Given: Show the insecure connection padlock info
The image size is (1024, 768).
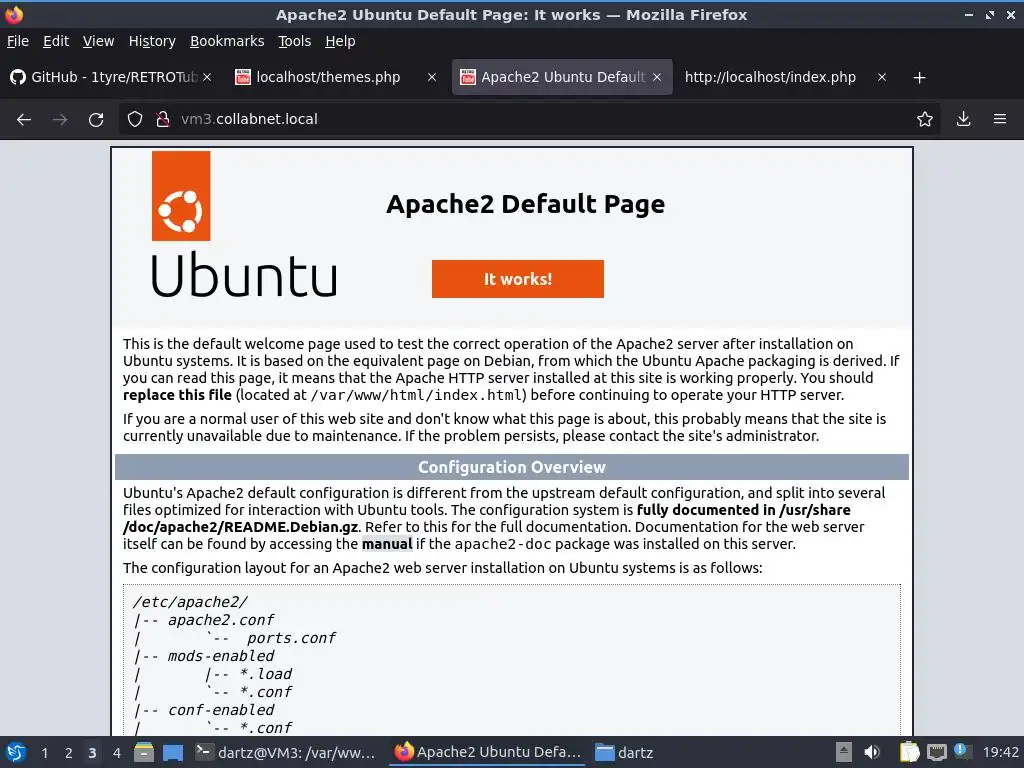Looking at the screenshot, I should click(x=163, y=119).
